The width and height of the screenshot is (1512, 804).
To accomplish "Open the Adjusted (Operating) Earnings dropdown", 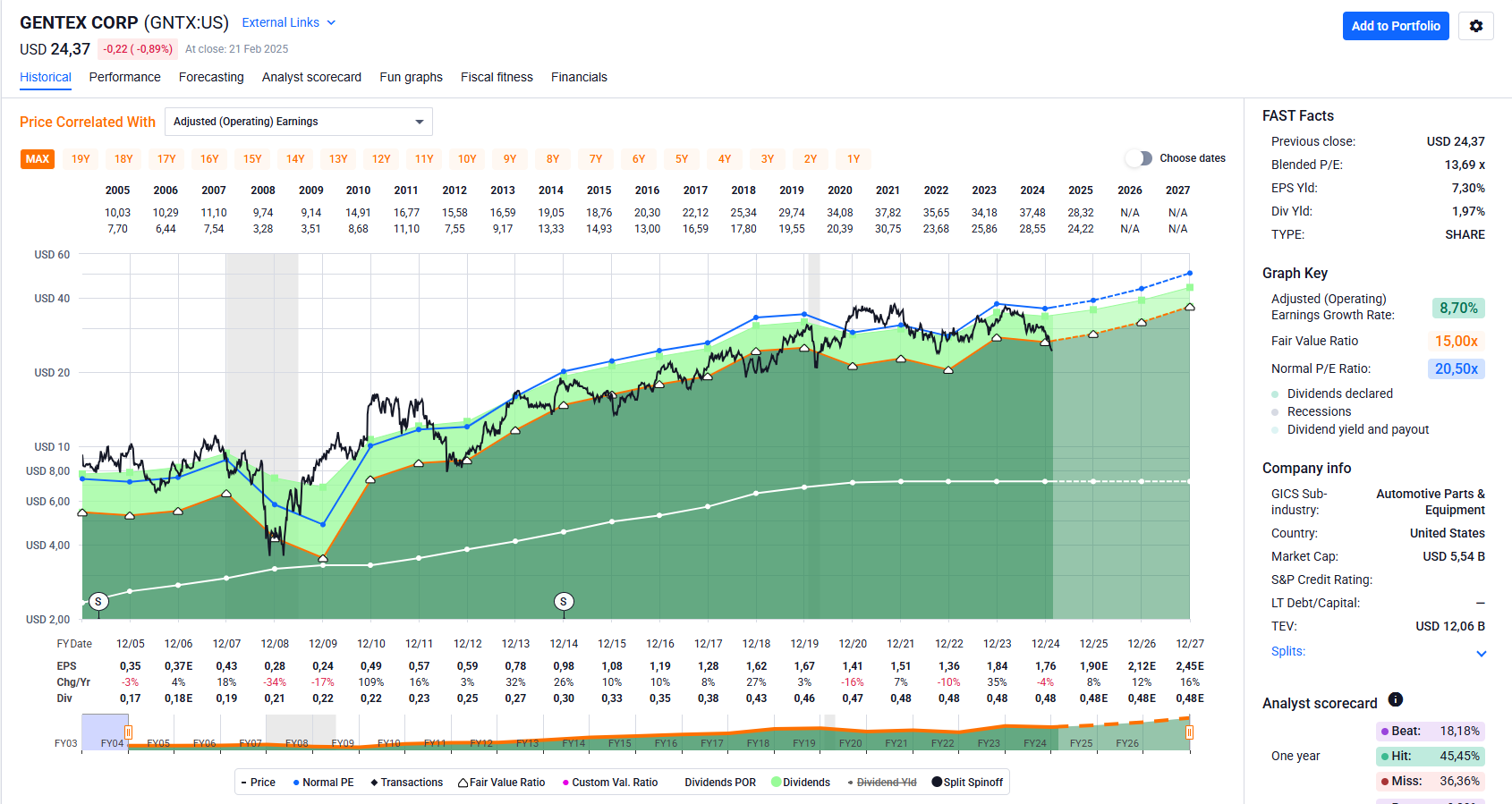I will (298, 122).
